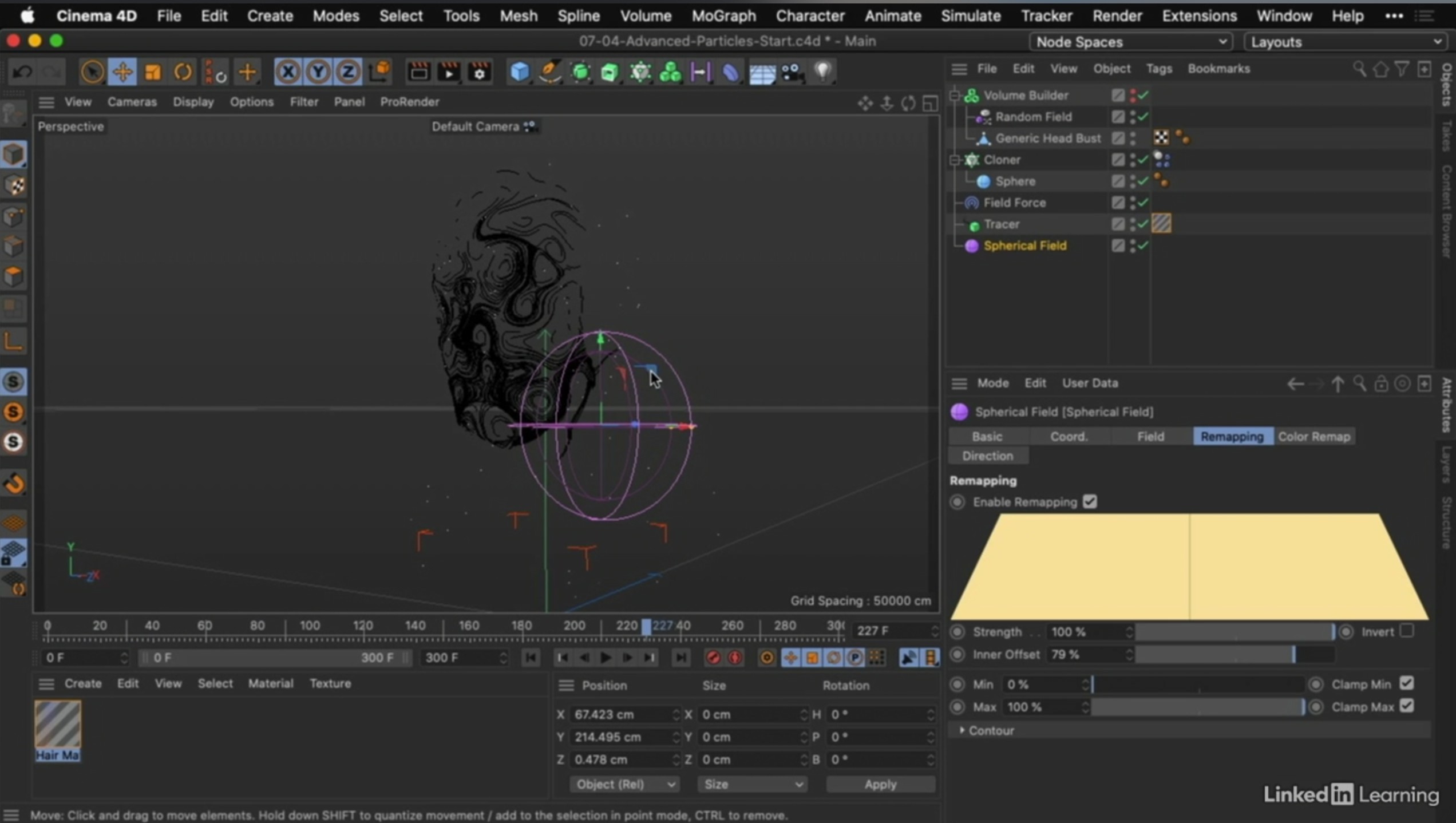Click the Record Active Objects button
The height and width of the screenshot is (823, 1456).
tap(713, 658)
